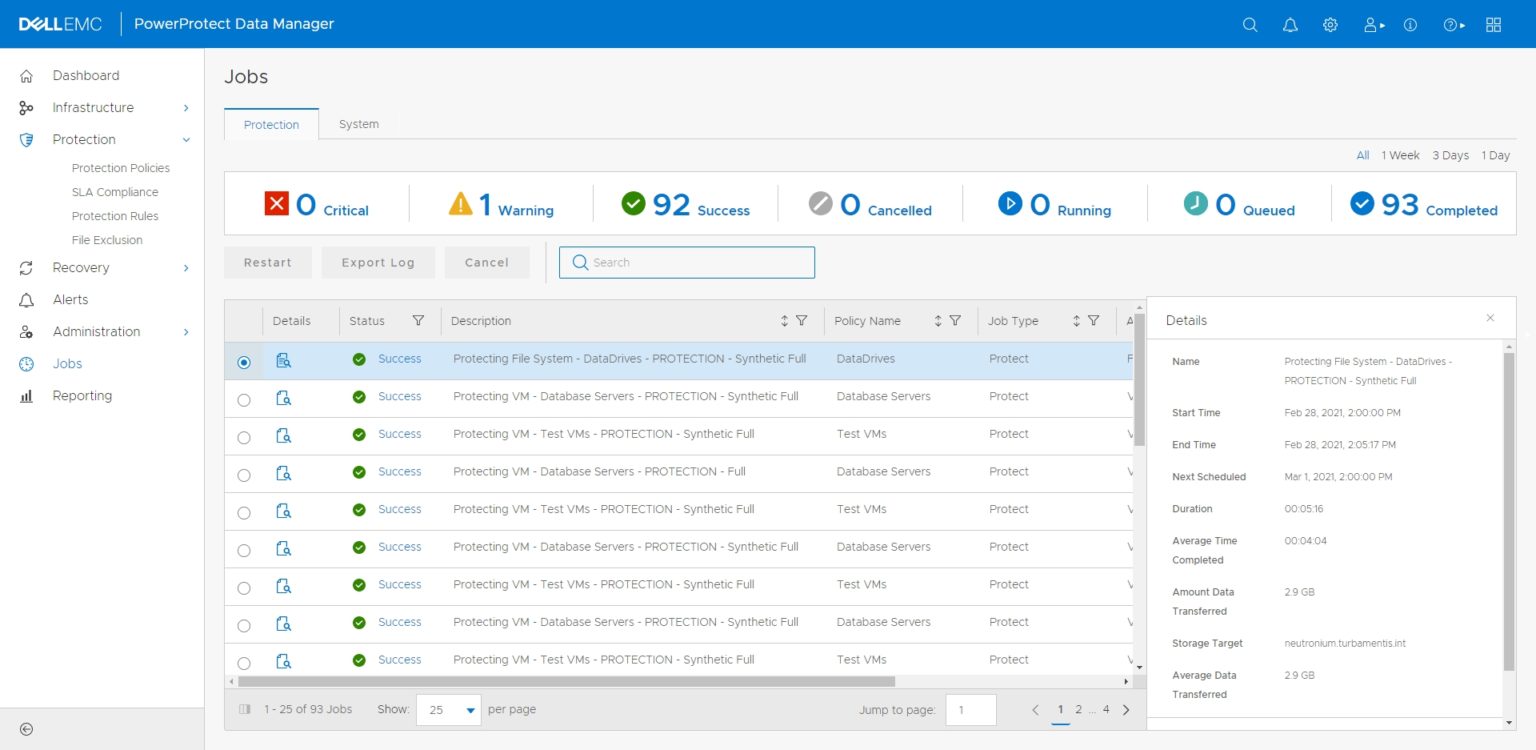Viewport: 1536px width, 750px height.
Task: Click the search magnifier in the header
Action: (1250, 24)
